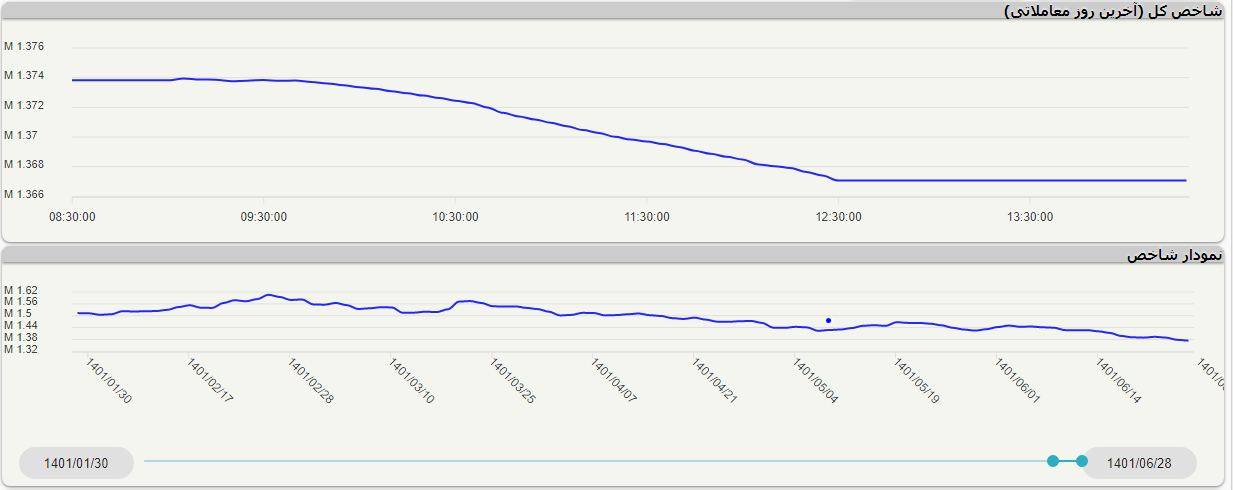Click the شاخص کل panel title
Viewport: 1233px width, 490px height.
(x=1113, y=11)
